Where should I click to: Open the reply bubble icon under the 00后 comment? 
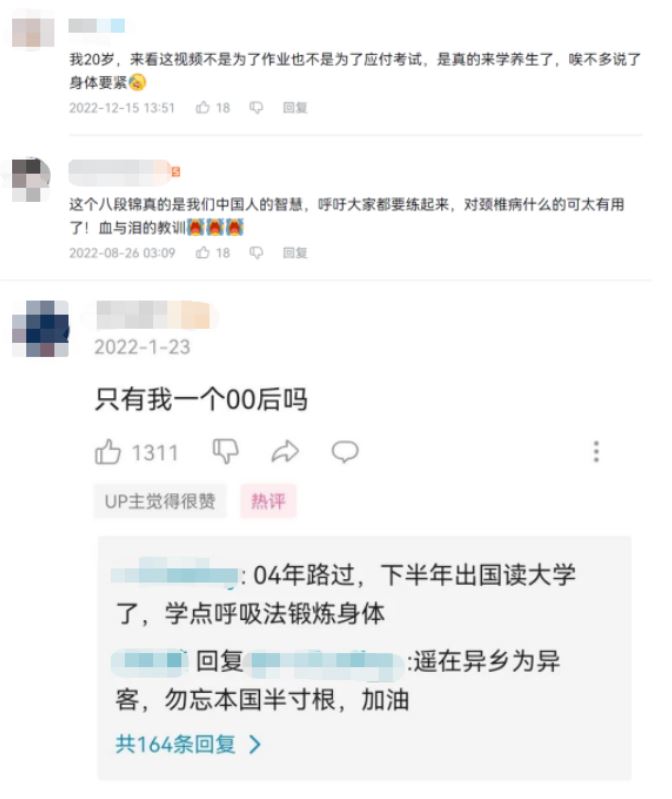coord(345,452)
